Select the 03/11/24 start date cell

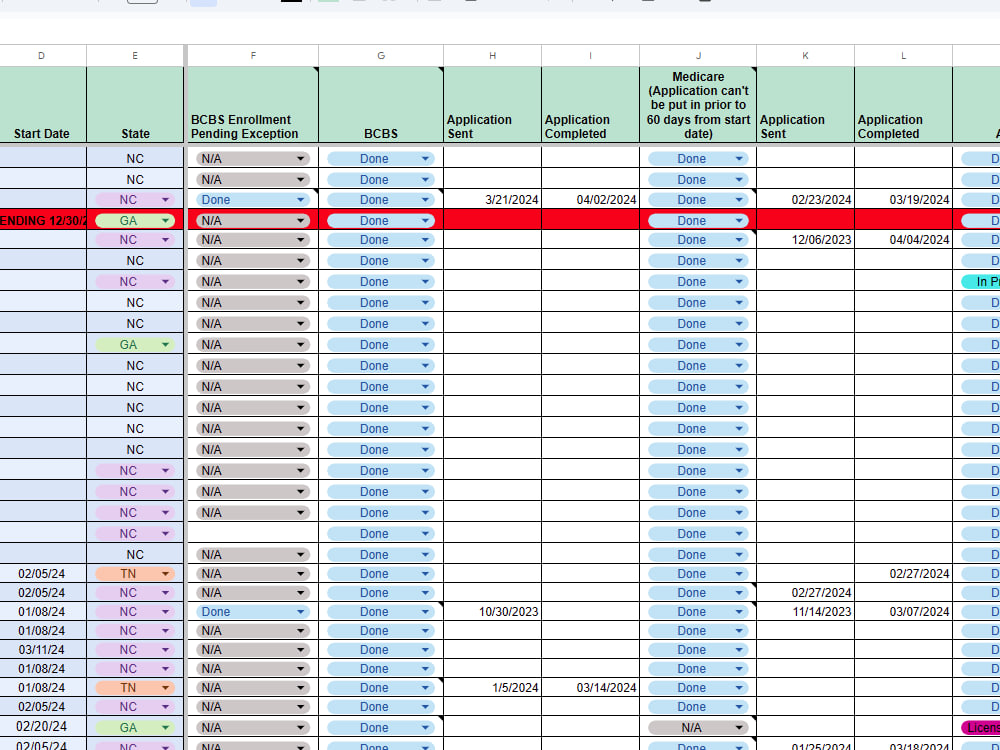pos(41,650)
